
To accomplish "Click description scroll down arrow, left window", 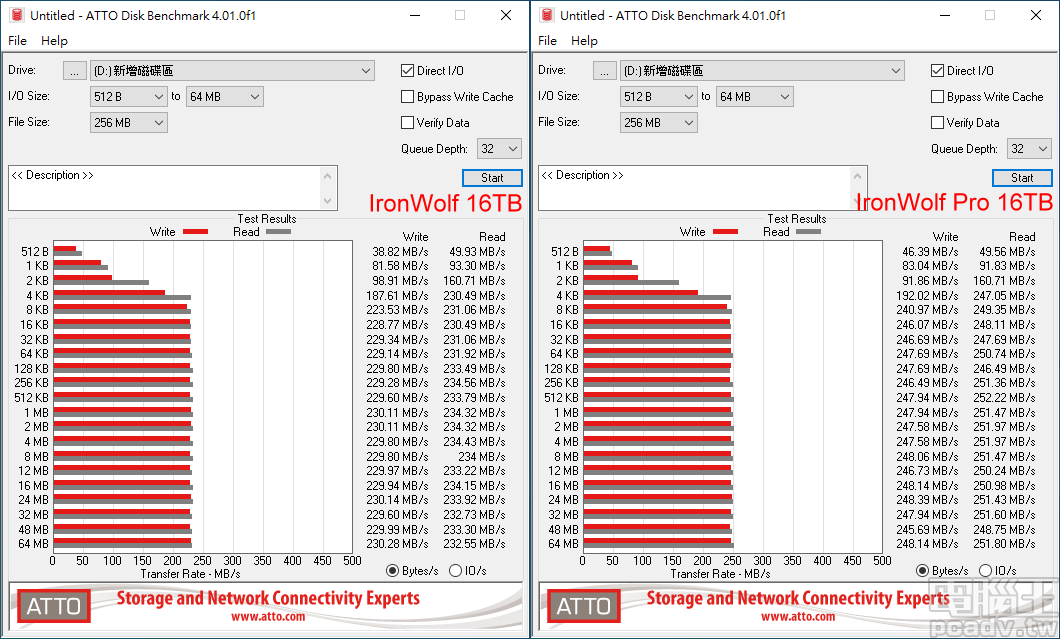I will click(x=328, y=201).
